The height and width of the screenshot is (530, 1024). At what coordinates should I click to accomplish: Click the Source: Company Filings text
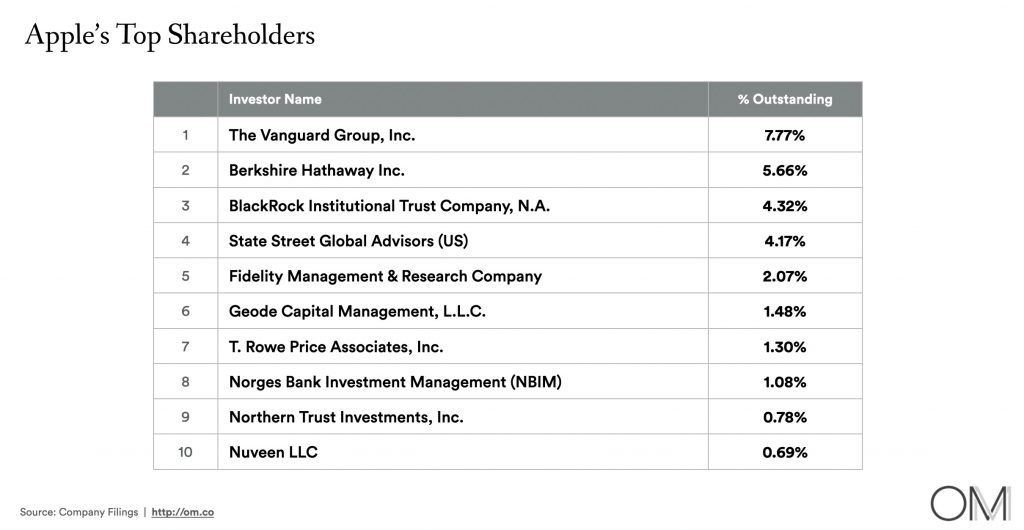pos(80,512)
